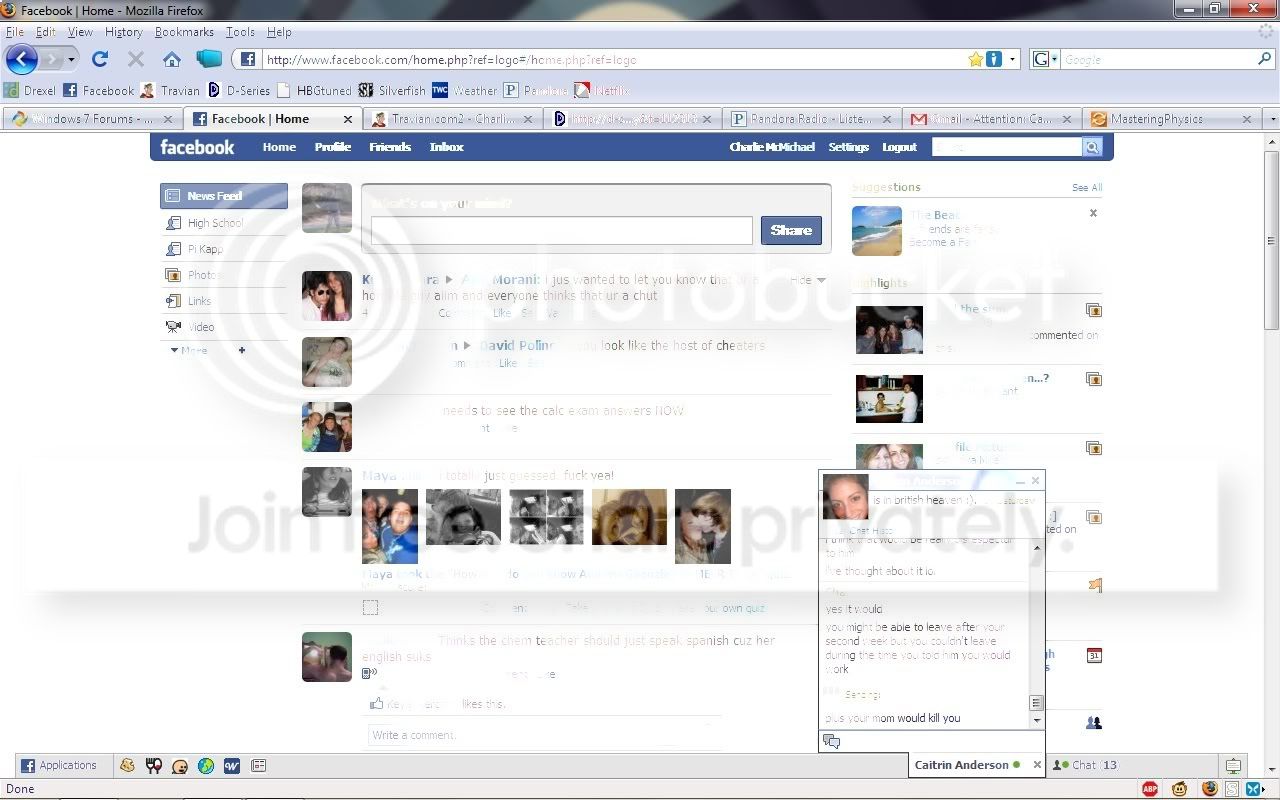Stop loading with the X toolbar icon
Viewport: 1280px width, 800px height.
pos(136,59)
